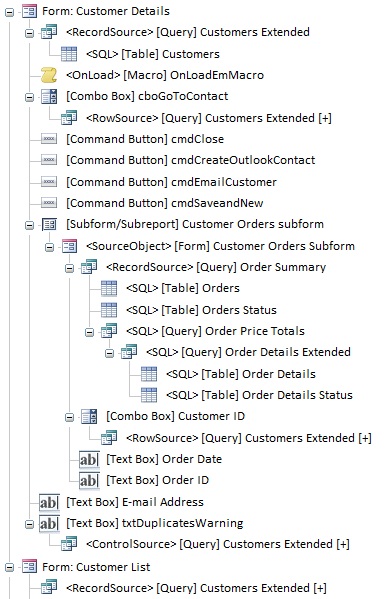
Task: Click the button icon beside cmdClose
Action: click(x=49, y=139)
